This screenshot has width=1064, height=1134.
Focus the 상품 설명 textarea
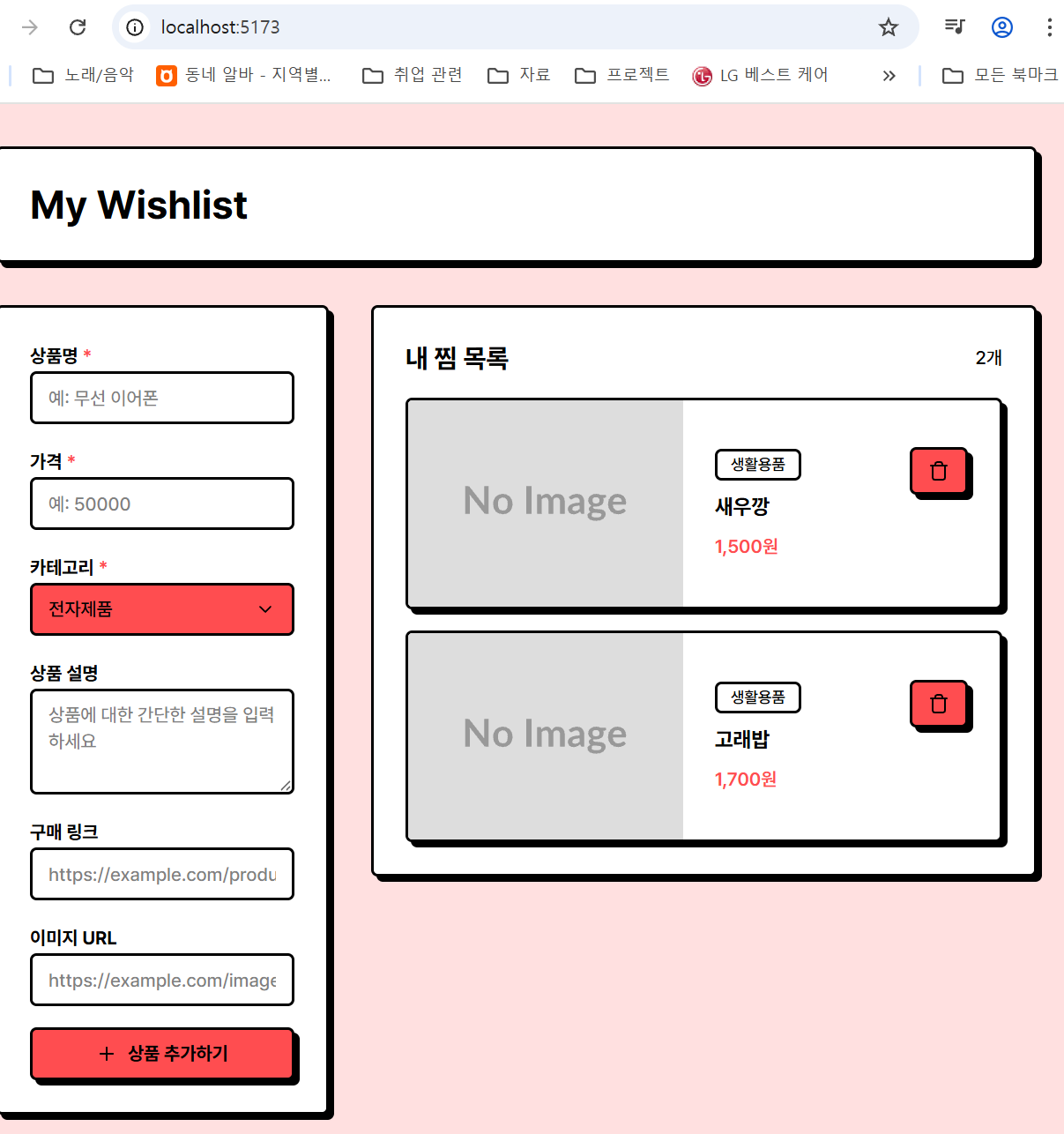pyautogui.click(x=162, y=742)
